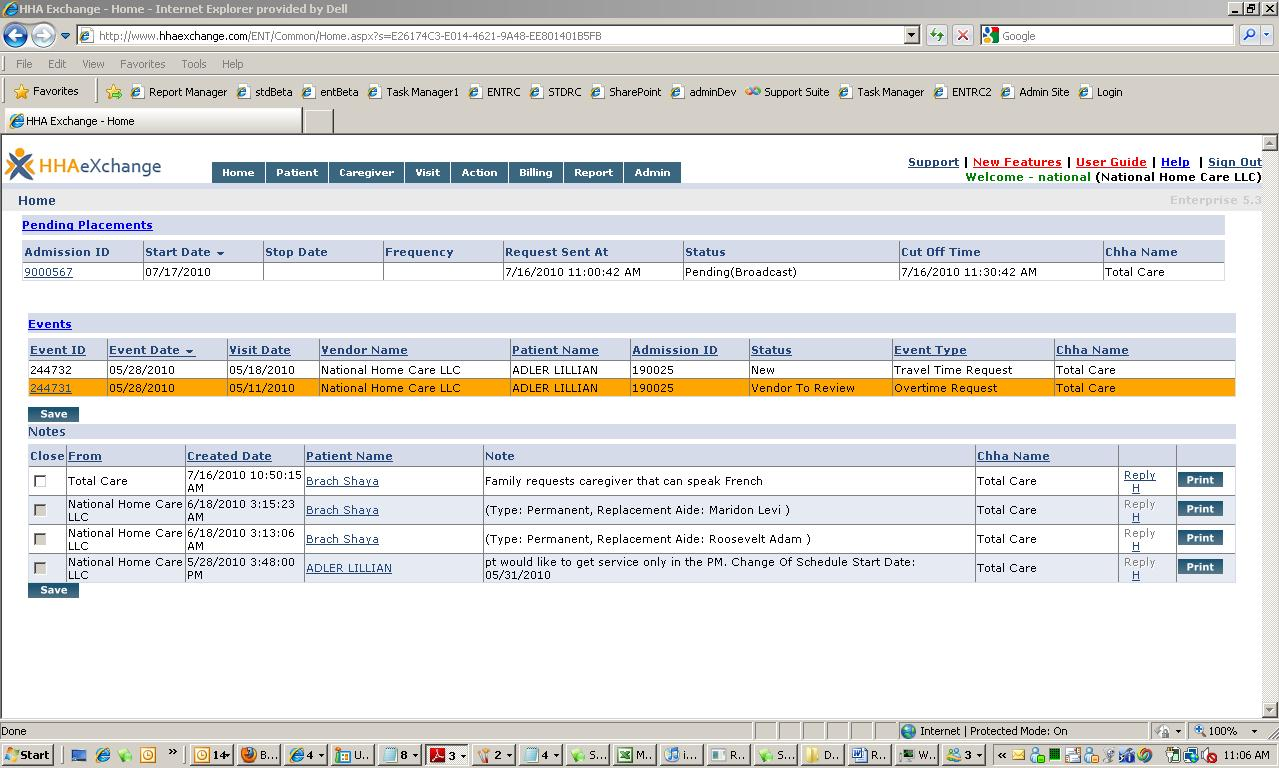Check Close box for Roosevelt Adam note
This screenshot has height=768, width=1279.
click(x=40, y=539)
